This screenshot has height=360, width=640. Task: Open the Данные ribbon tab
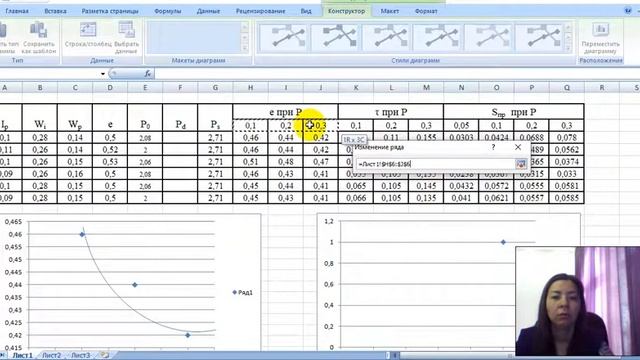point(208,11)
